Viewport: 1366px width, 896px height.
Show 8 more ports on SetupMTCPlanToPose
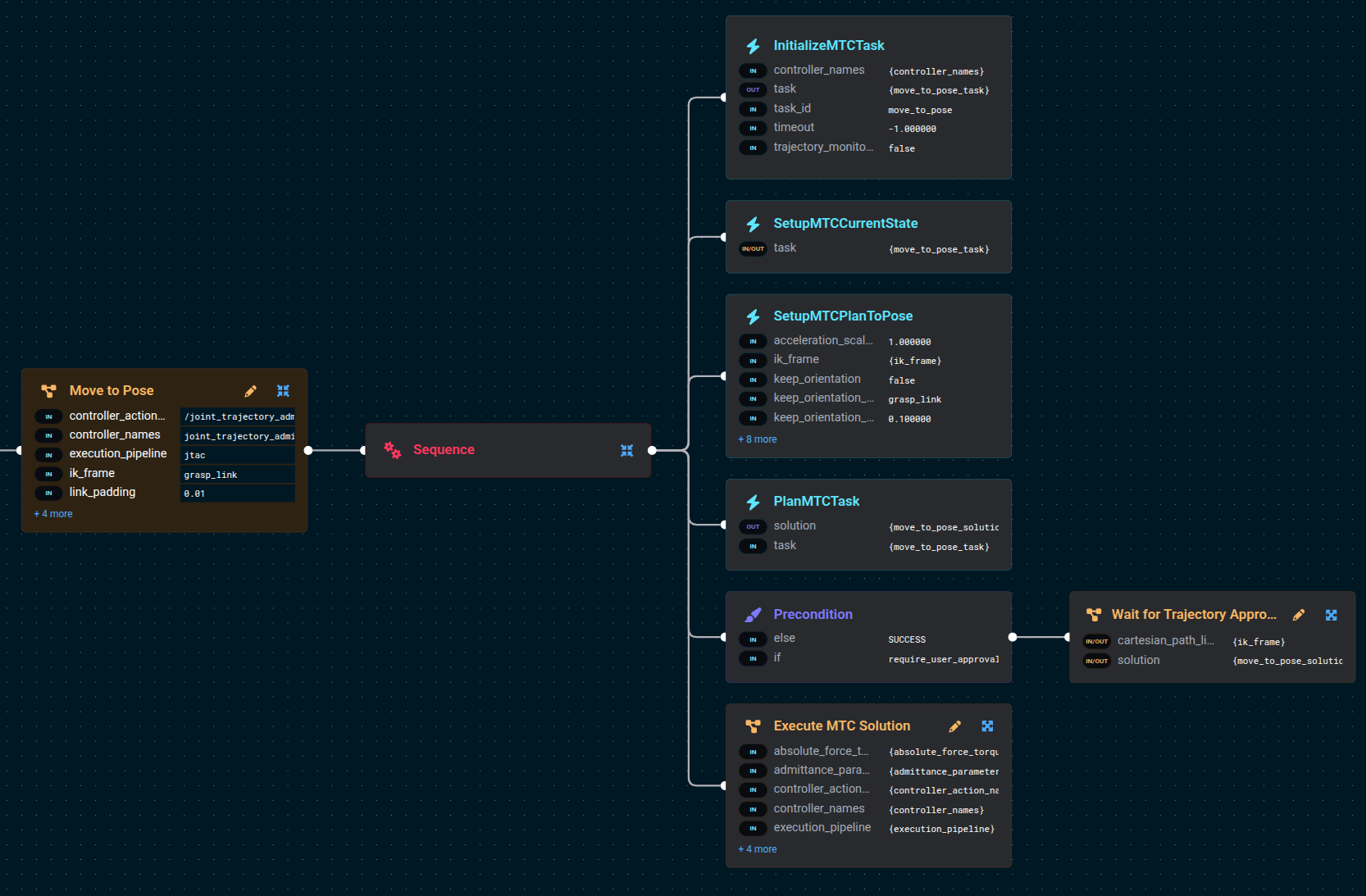[758, 439]
